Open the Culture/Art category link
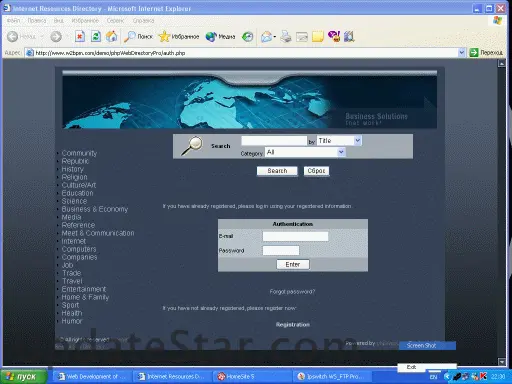This screenshot has width=512, height=384. click(79, 185)
